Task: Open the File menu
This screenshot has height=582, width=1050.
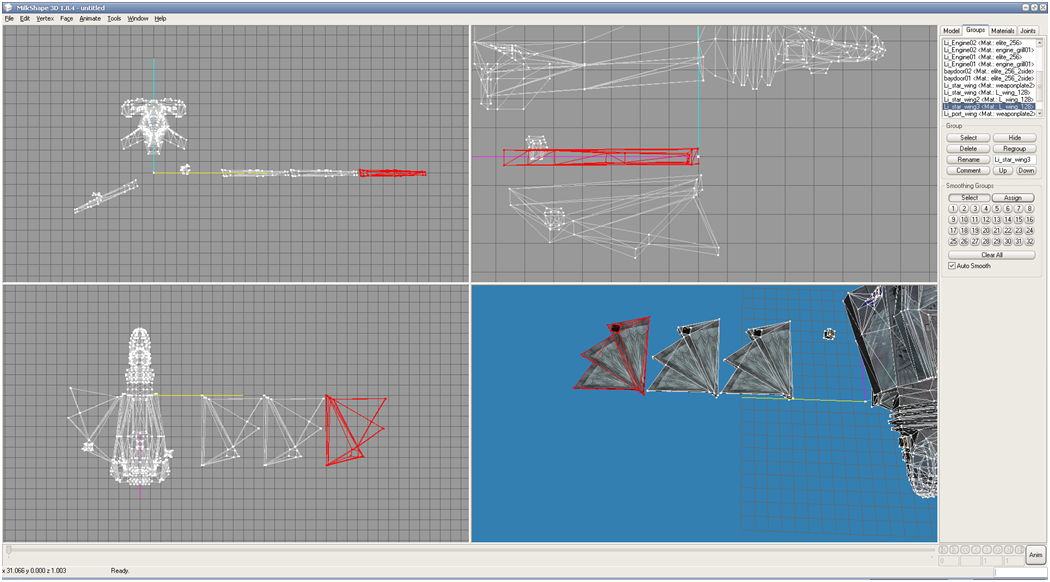Action: click(9, 19)
